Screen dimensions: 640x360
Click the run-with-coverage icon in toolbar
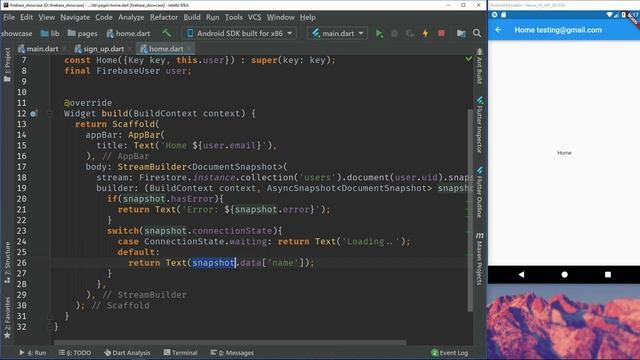pyautogui.click(x=409, y=33)
